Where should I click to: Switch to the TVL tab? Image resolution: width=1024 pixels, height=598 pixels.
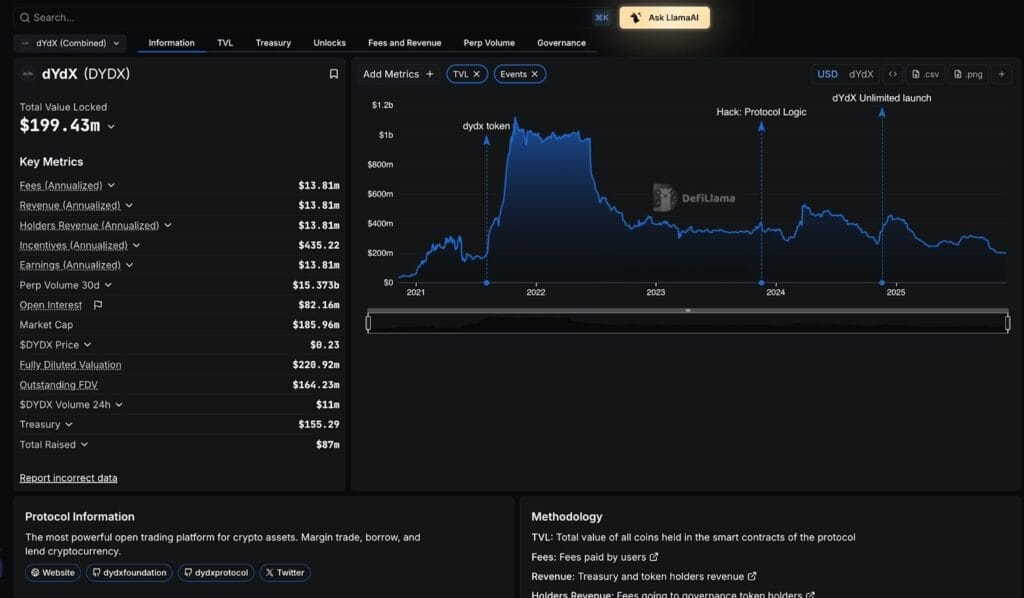[x=225, y=43]
